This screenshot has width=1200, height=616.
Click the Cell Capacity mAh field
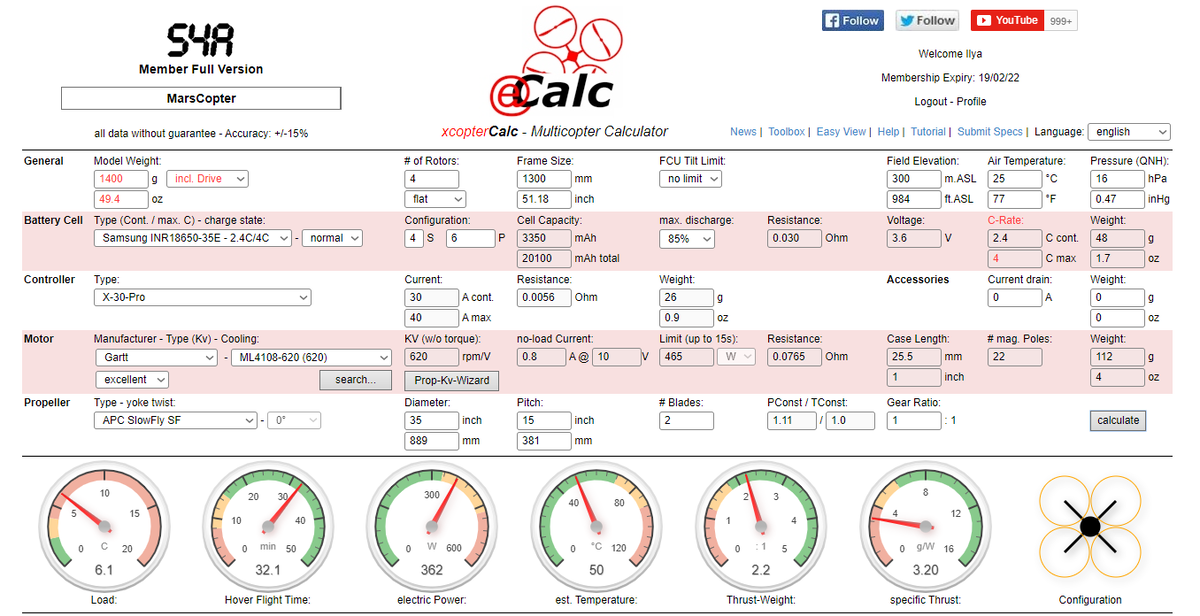[544, 238]
